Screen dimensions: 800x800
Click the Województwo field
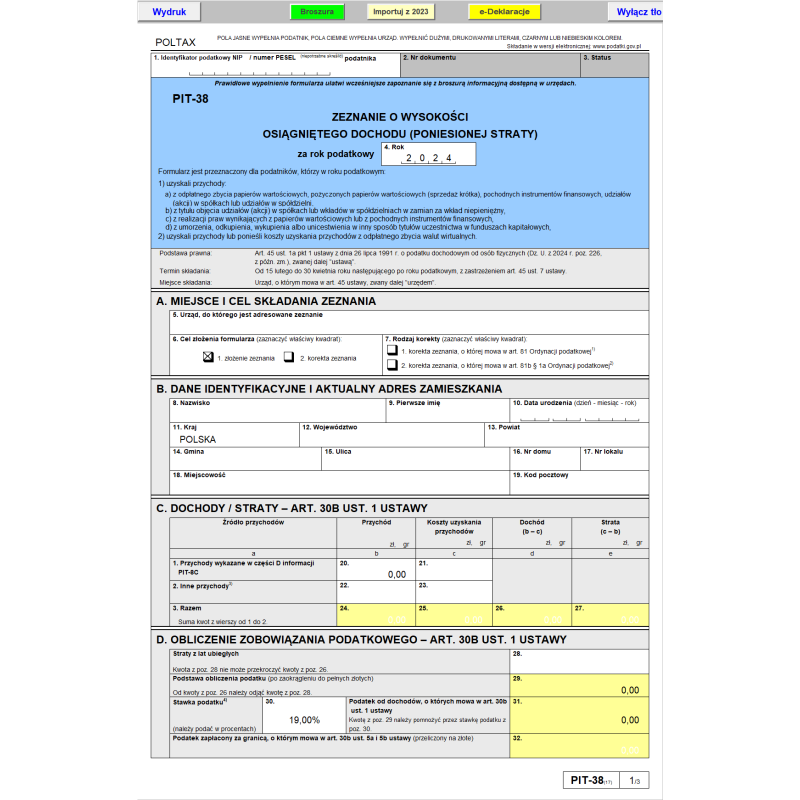(390, 438)
